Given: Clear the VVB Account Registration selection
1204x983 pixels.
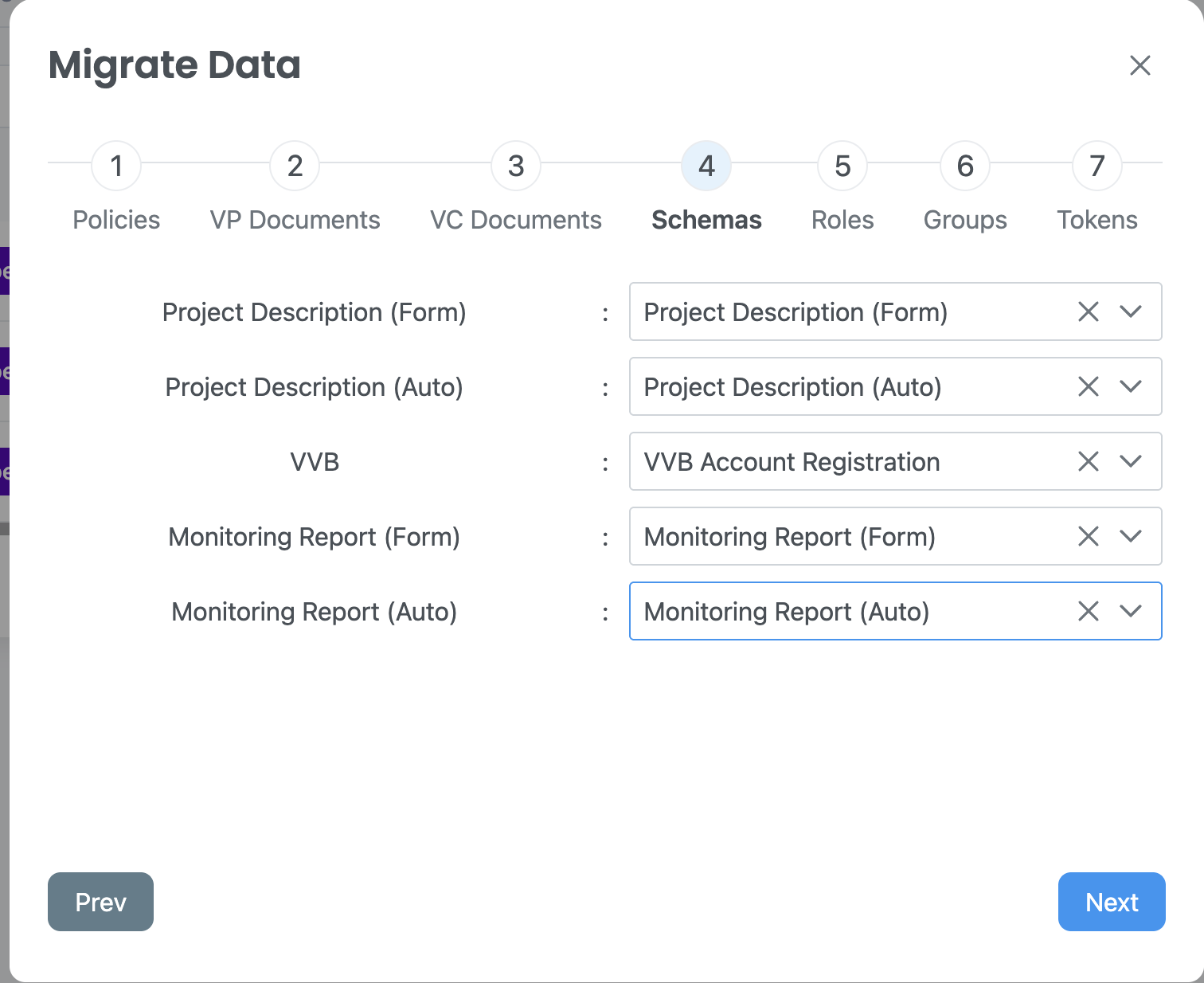Looking at the screenshot, I should pyautogui.click(x=1088, y=461).
